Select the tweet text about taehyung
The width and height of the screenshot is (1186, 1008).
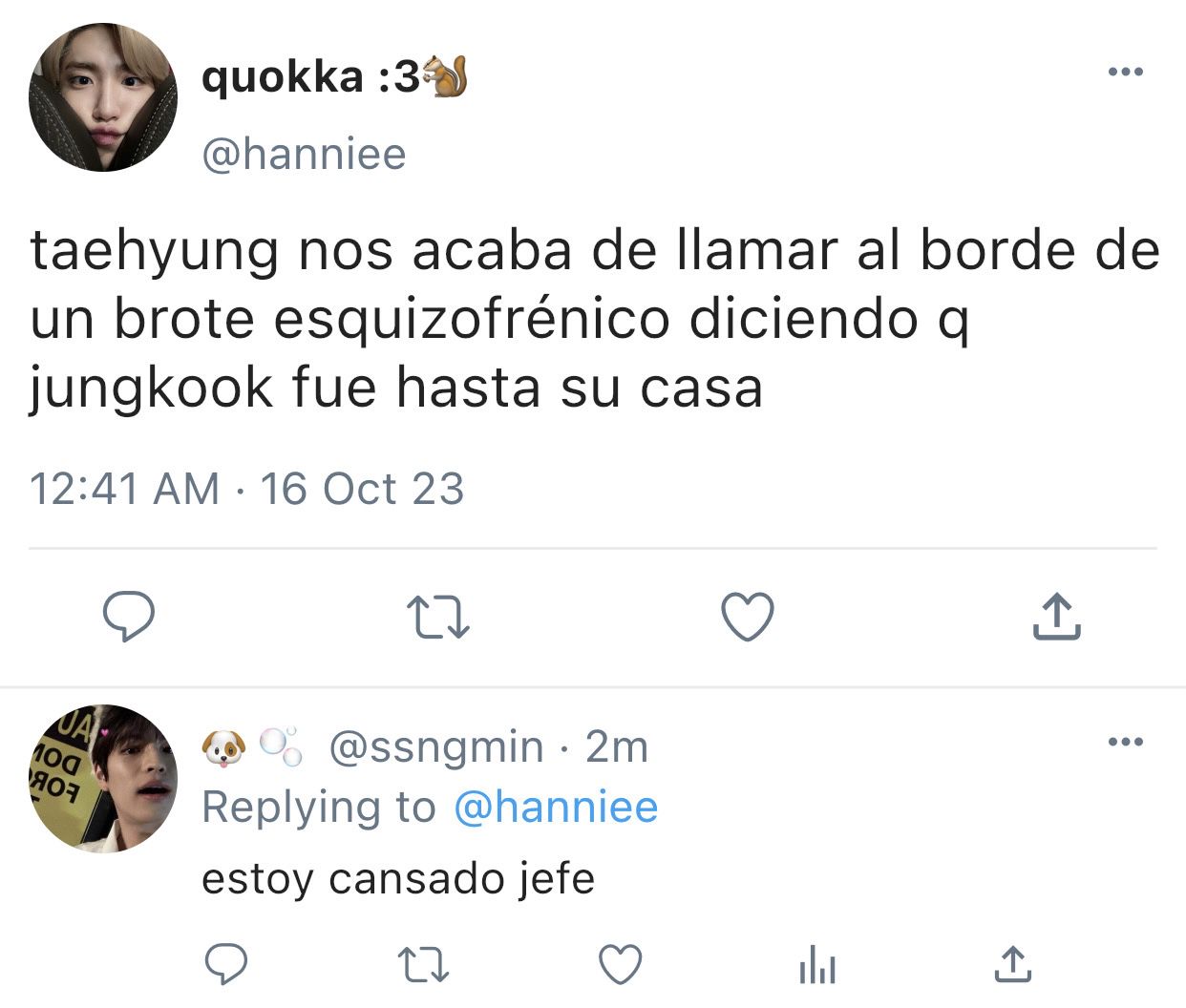coord(594,319)
